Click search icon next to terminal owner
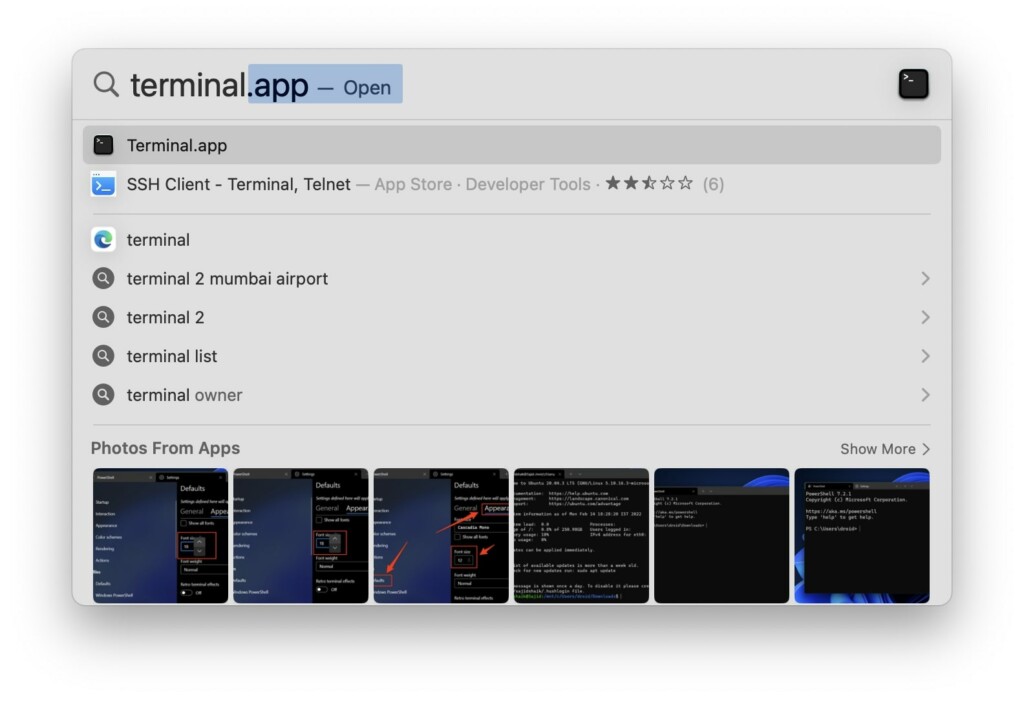This screenshot has height=701, width=1024. (x=104, y=395)
